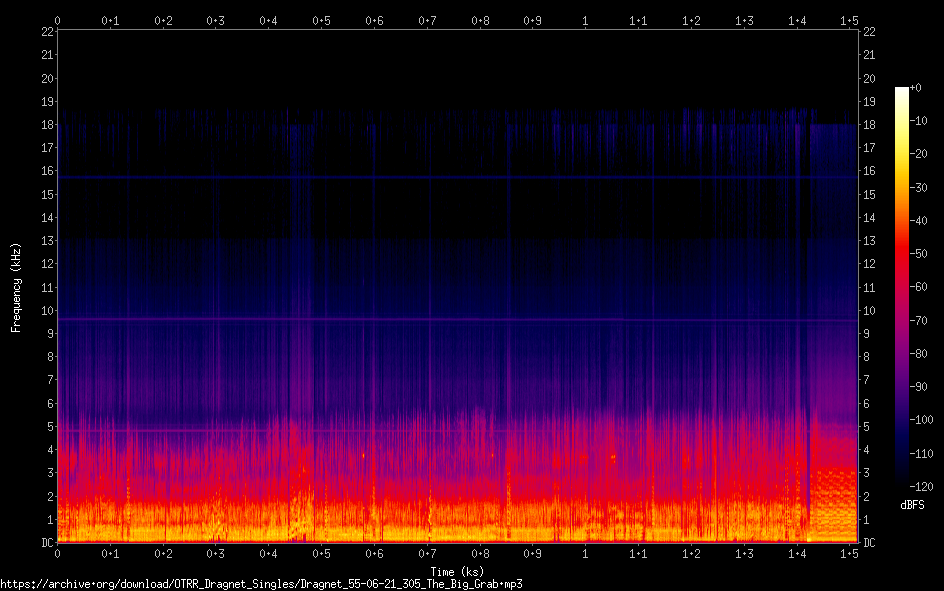Click the white top of the dBFS color bar

click(902, 92)
